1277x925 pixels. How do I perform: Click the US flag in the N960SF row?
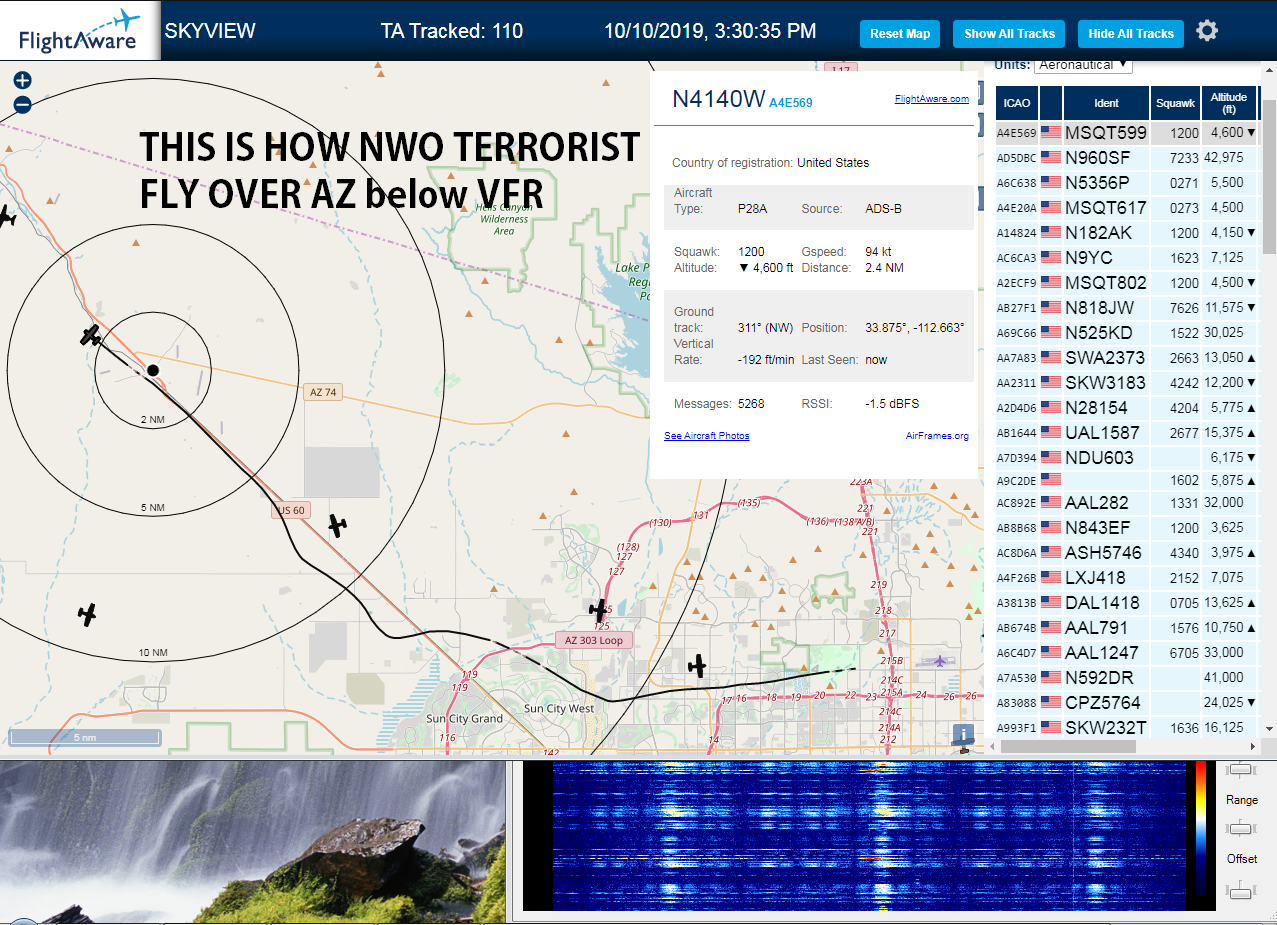tap(1050, 157)
